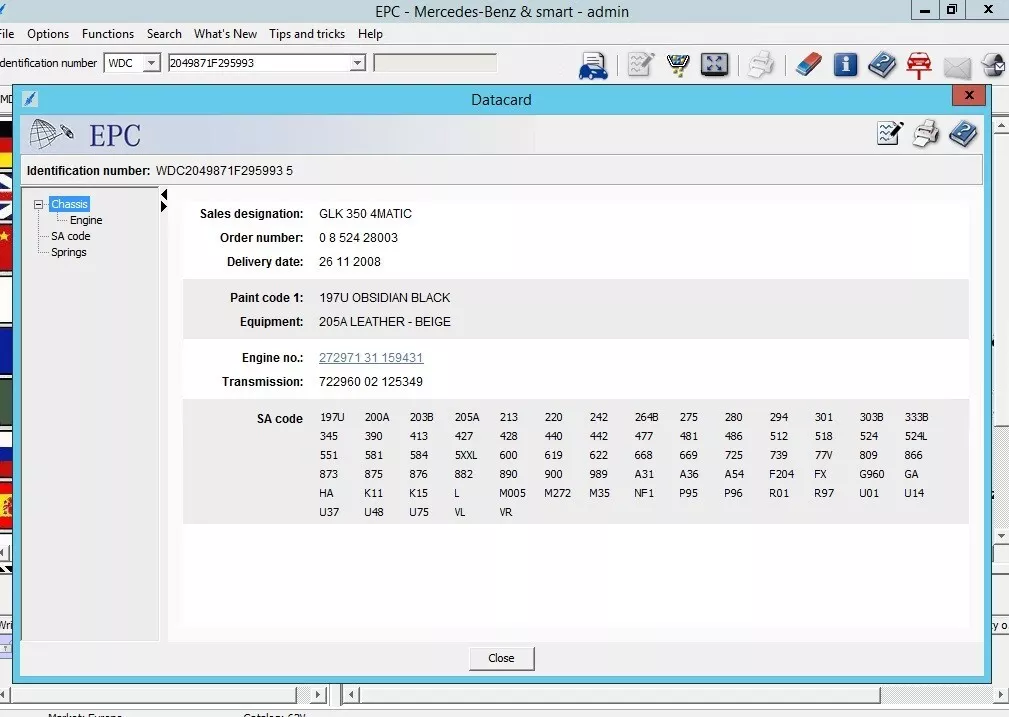1009x717 pixels.
Task: Open the blue information icon
Action: 845,64
